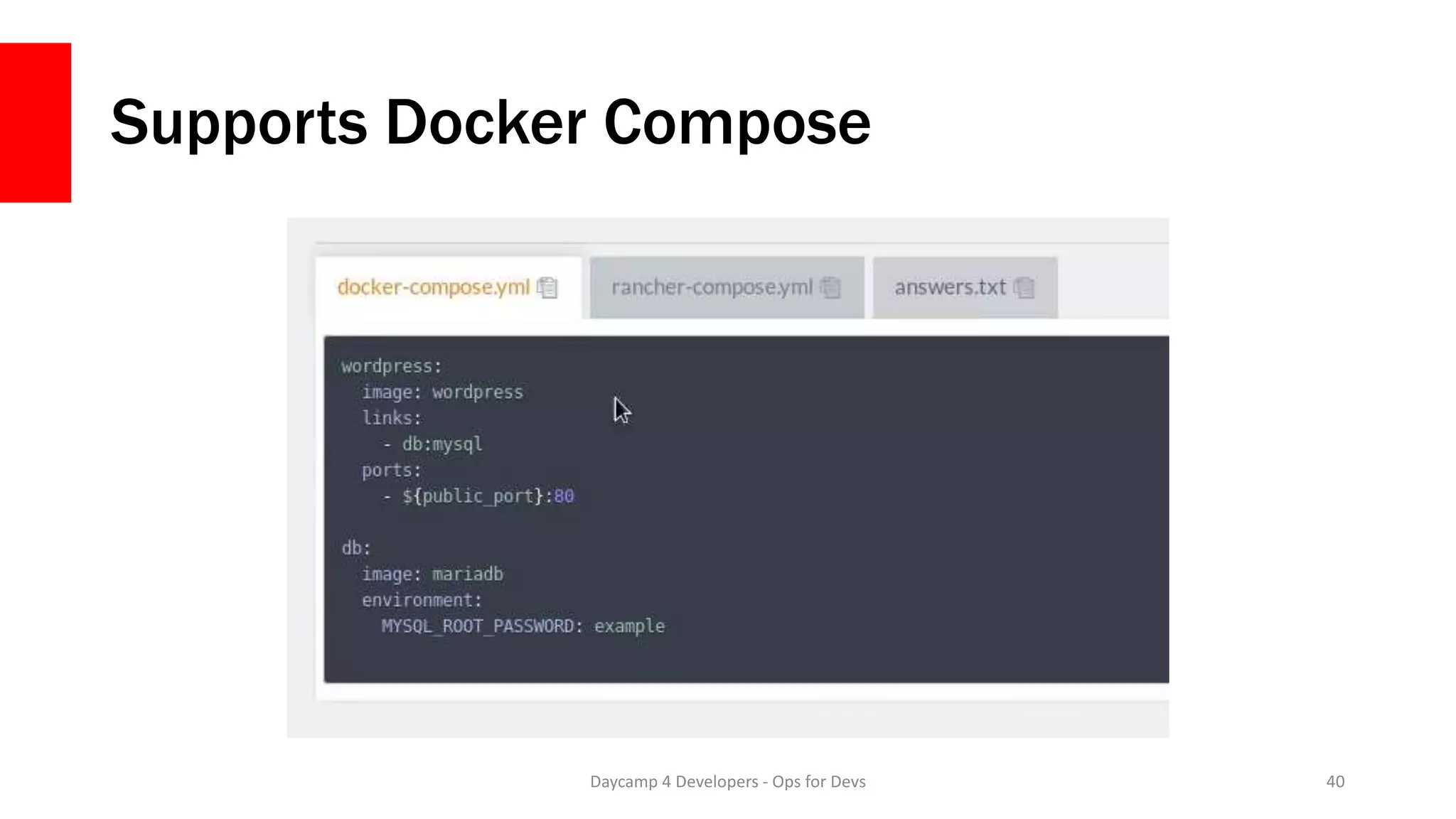Click the 'wordpress:' service line in code
This screenshot has height=819, width=1456.
392,366
